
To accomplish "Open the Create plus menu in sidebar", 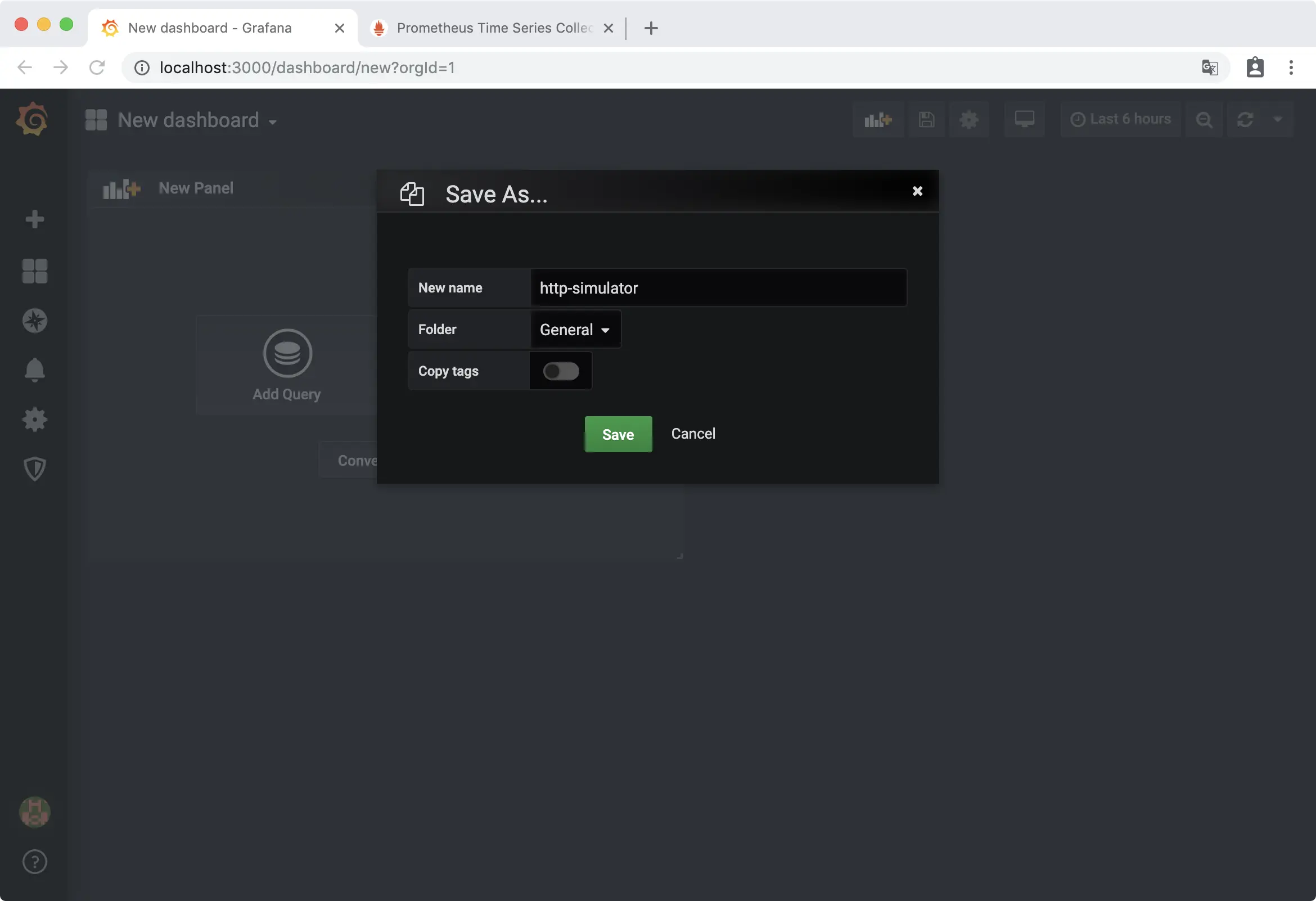I will (34, 219).
